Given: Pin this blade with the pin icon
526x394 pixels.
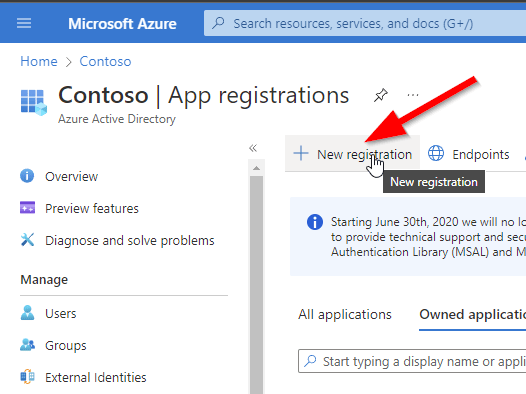Looking at the screenshot, I should tap(381, 95).
